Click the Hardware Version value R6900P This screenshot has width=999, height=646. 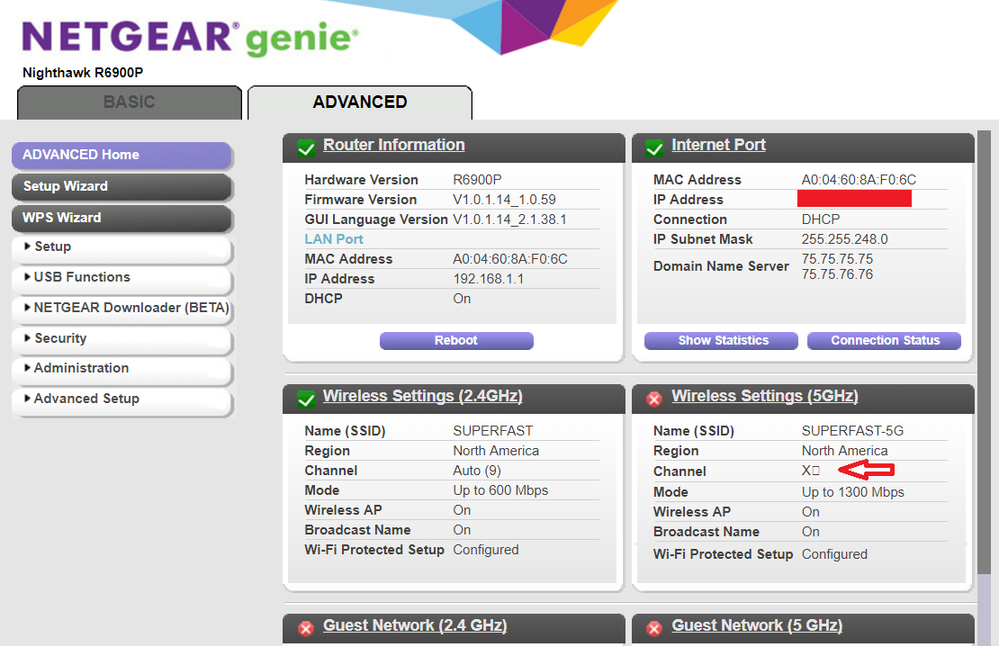(477, 180)
